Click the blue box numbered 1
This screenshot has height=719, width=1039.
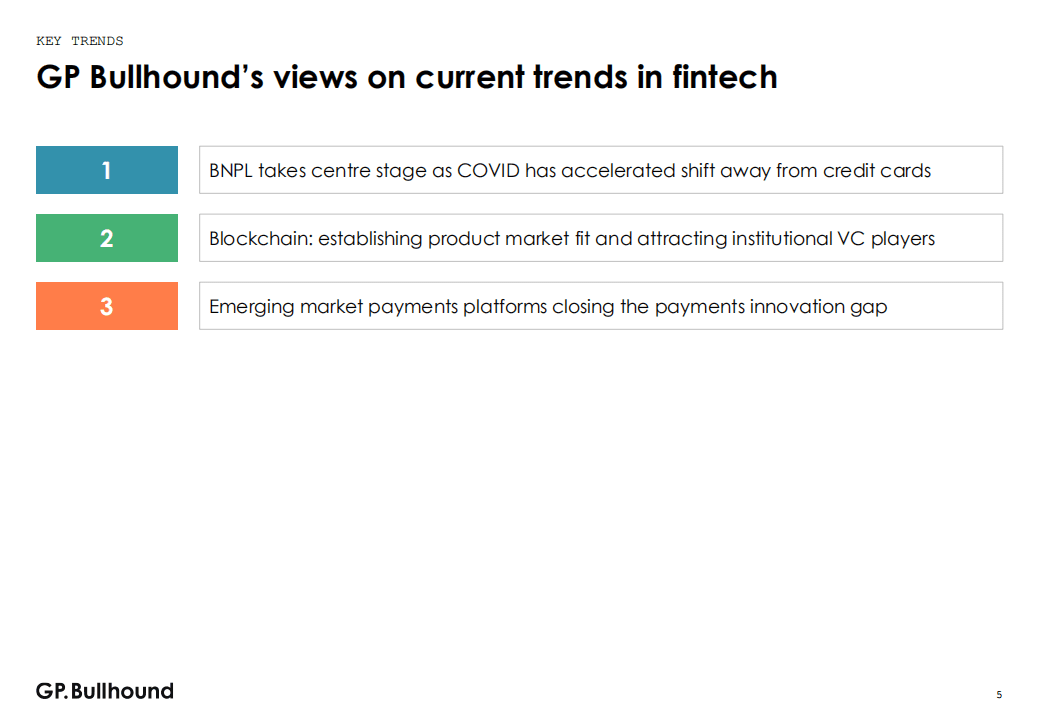coord(107,170)
